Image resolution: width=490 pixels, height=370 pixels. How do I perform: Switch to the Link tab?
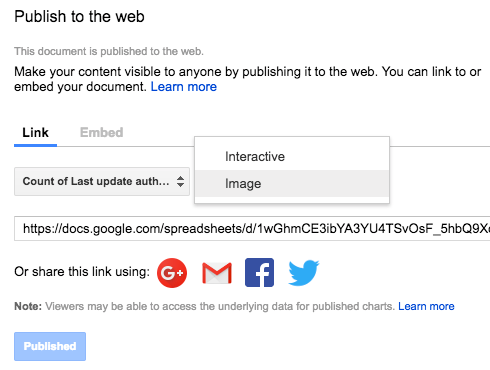tap(35, 133)
